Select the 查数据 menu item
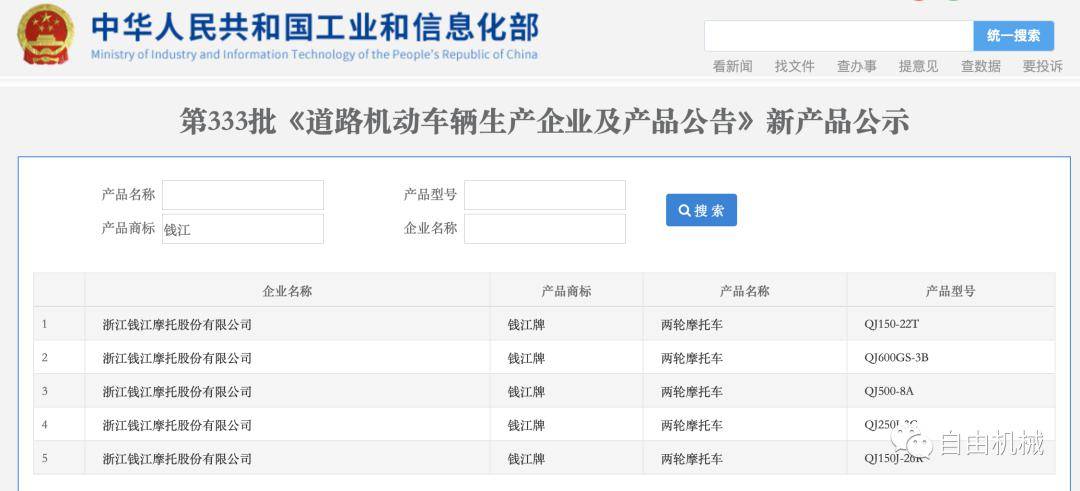The height and width of the screenshot is (491, 1080). pyautogui.click(x=980, y=66)
